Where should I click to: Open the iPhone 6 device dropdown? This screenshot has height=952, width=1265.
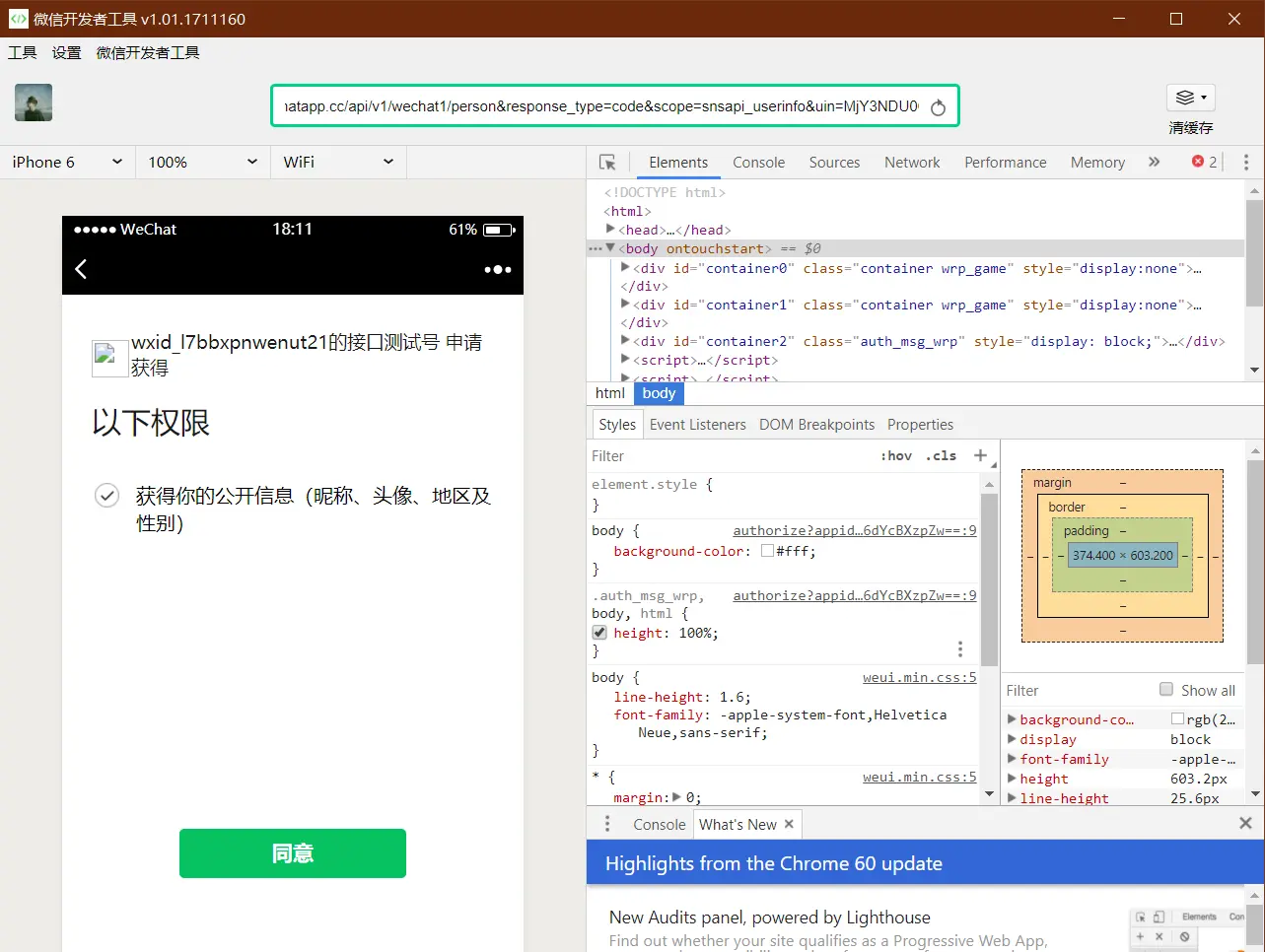pyautogui.click(x=67, y=163)
